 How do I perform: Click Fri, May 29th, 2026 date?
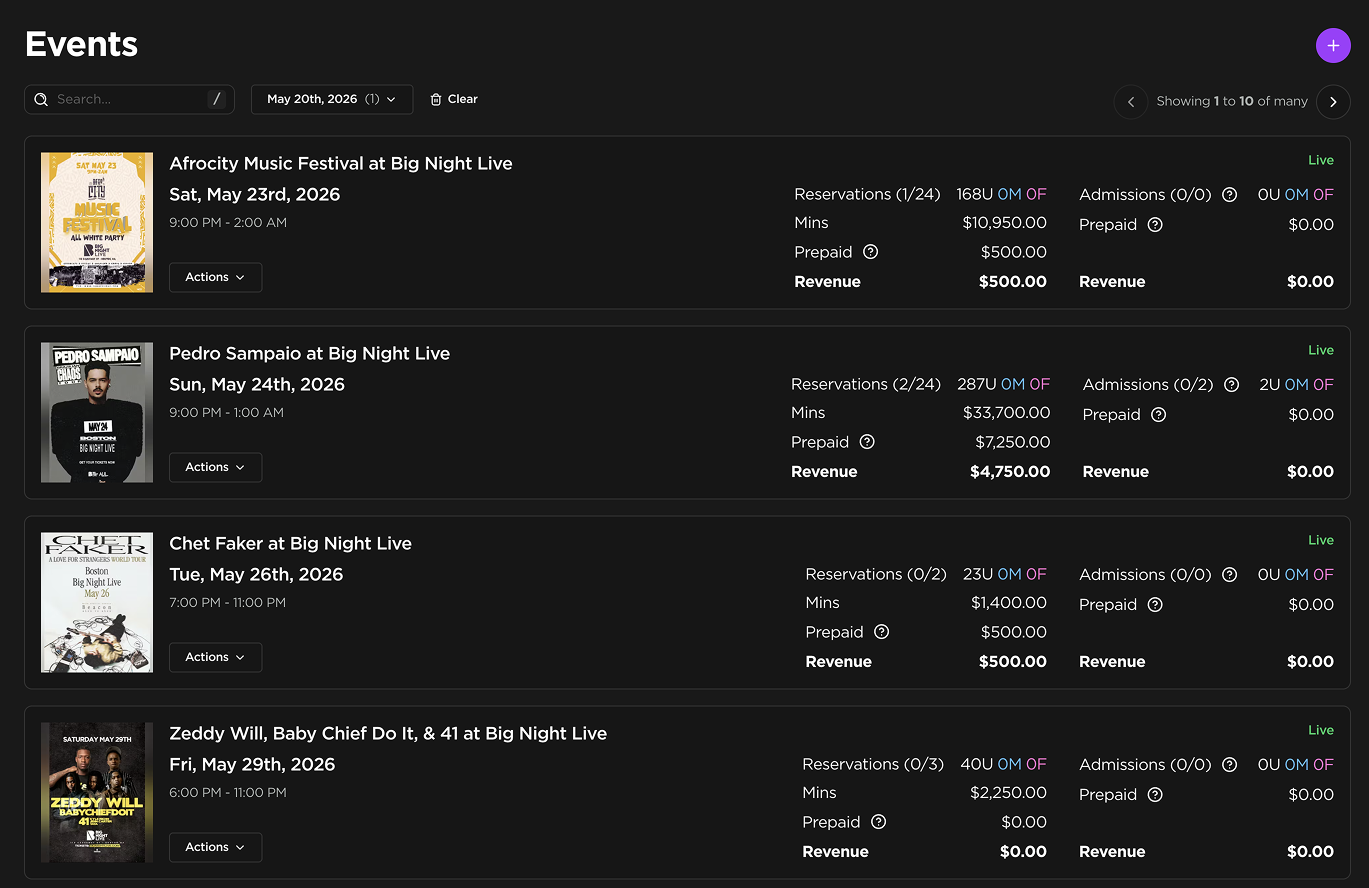(x=252, y=764)
